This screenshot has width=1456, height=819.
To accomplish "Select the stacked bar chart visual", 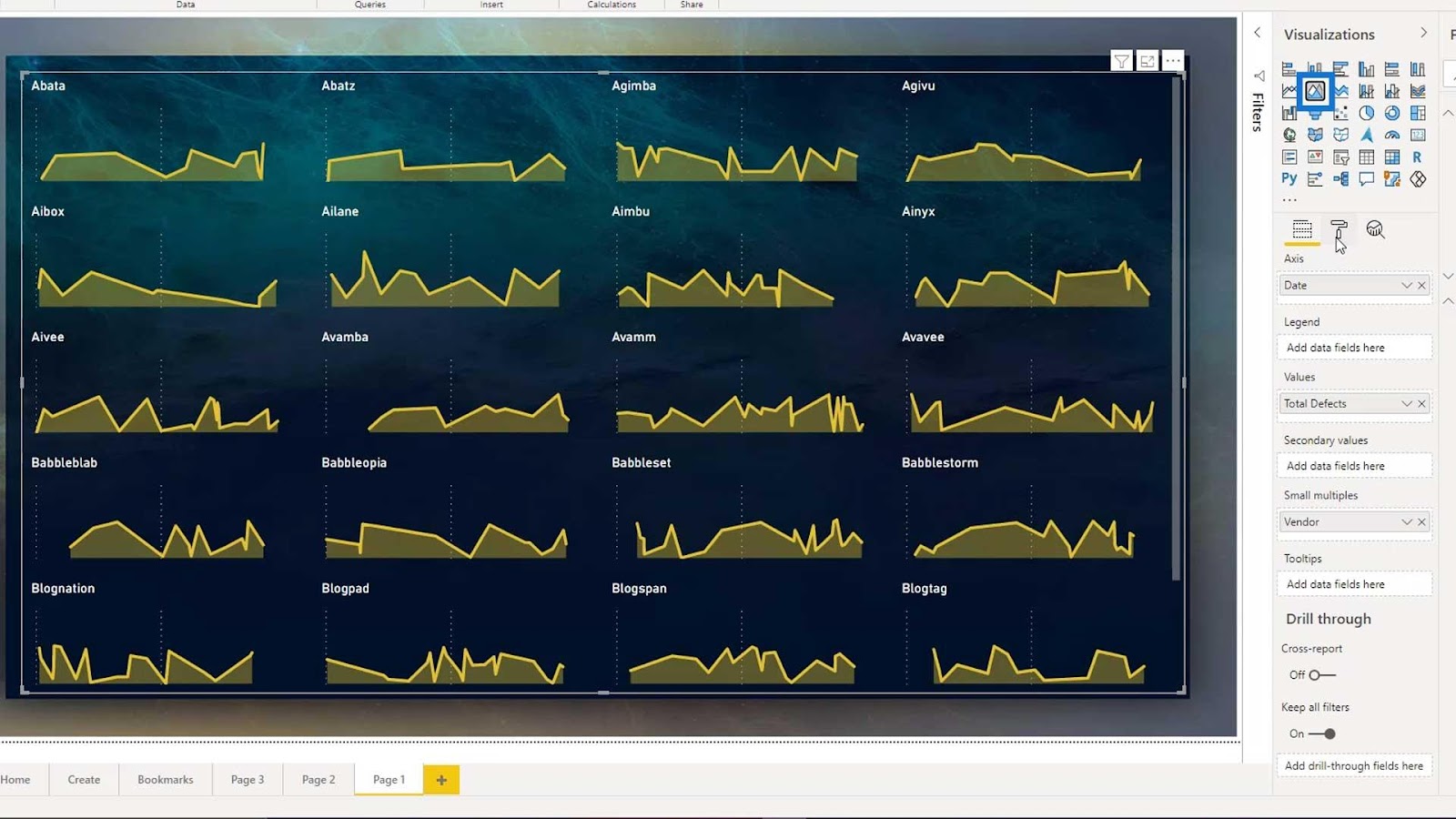I will point(1289,69).
